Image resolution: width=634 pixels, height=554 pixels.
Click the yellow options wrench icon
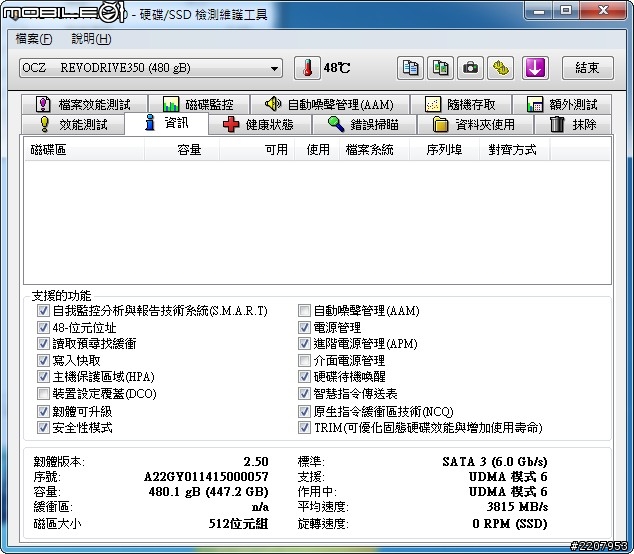pos(501,68)
